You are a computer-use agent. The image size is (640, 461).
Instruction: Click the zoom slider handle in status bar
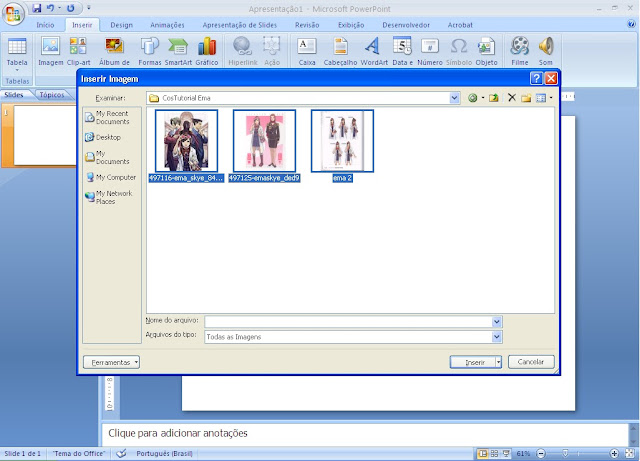click(x=565, y=453)
